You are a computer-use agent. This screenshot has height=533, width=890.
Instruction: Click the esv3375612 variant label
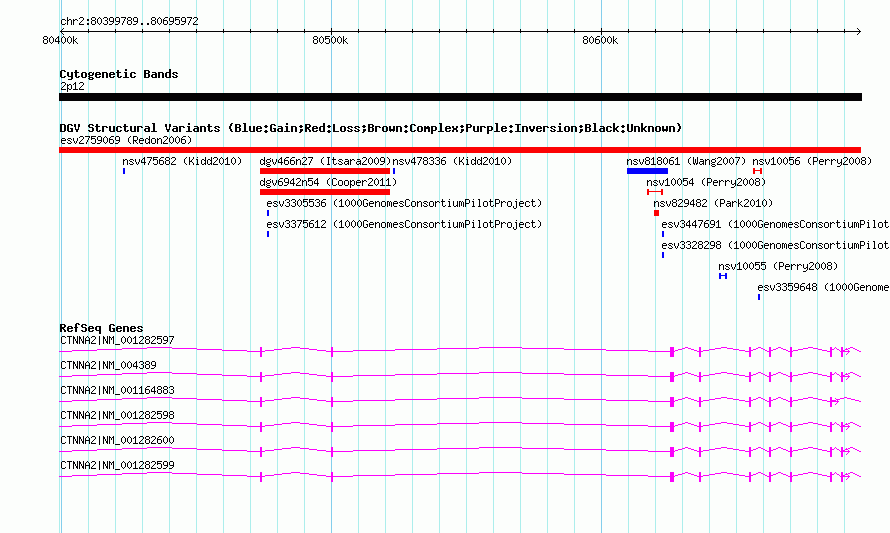coord(404,224)
